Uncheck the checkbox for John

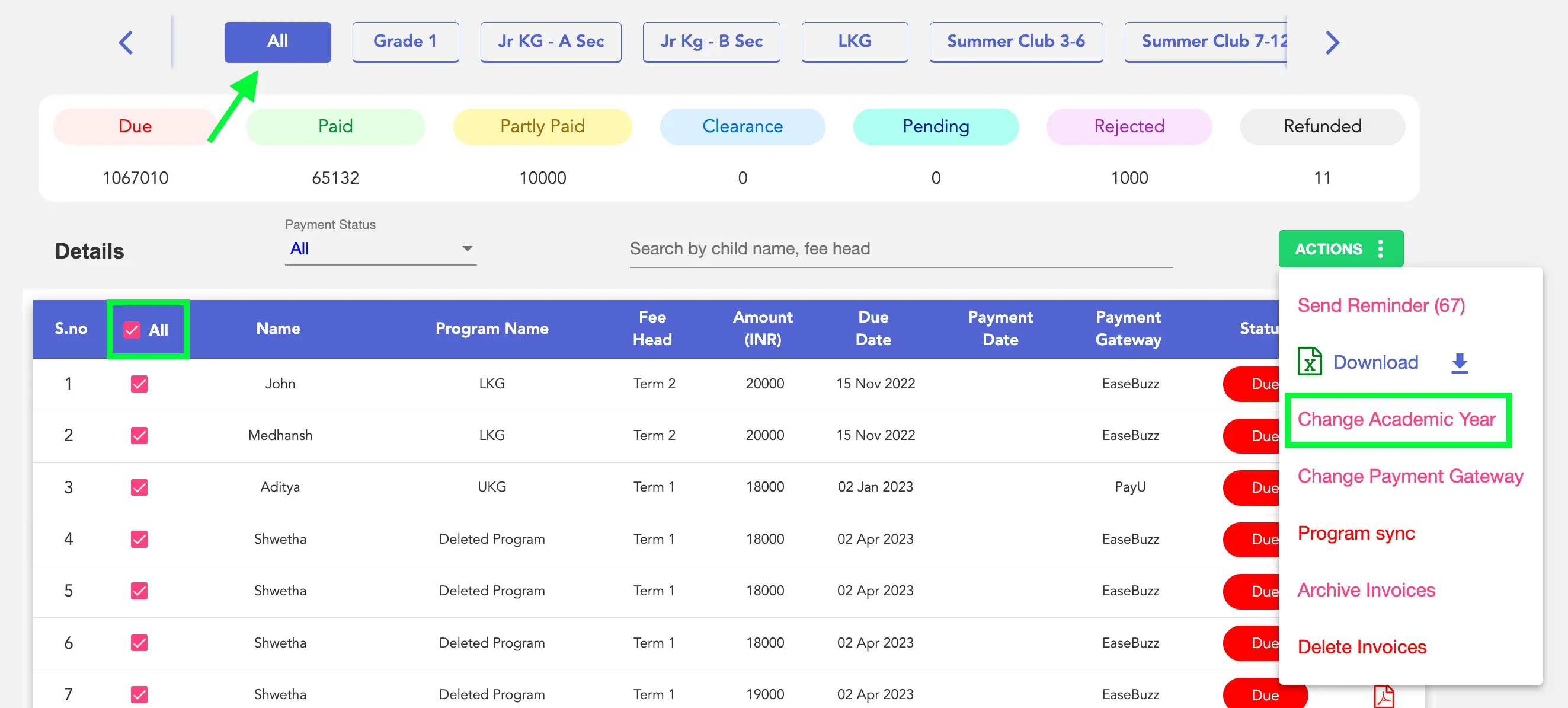click(139, 384)
